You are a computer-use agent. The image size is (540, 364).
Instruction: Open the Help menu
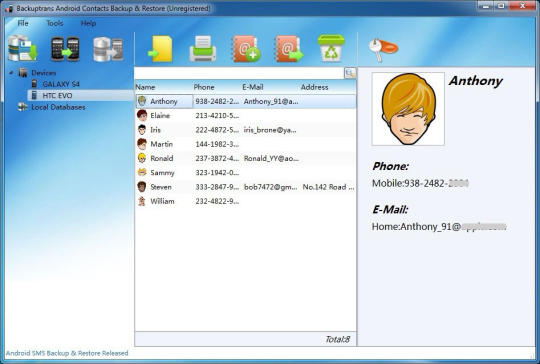click(x=88, y=23)
